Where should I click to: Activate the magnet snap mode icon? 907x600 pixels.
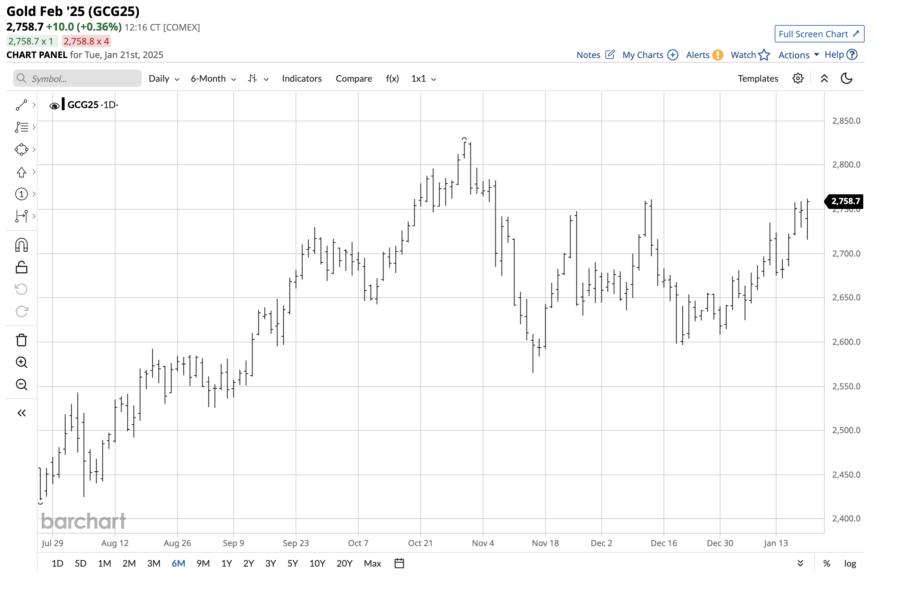click(x=21, y=245)
